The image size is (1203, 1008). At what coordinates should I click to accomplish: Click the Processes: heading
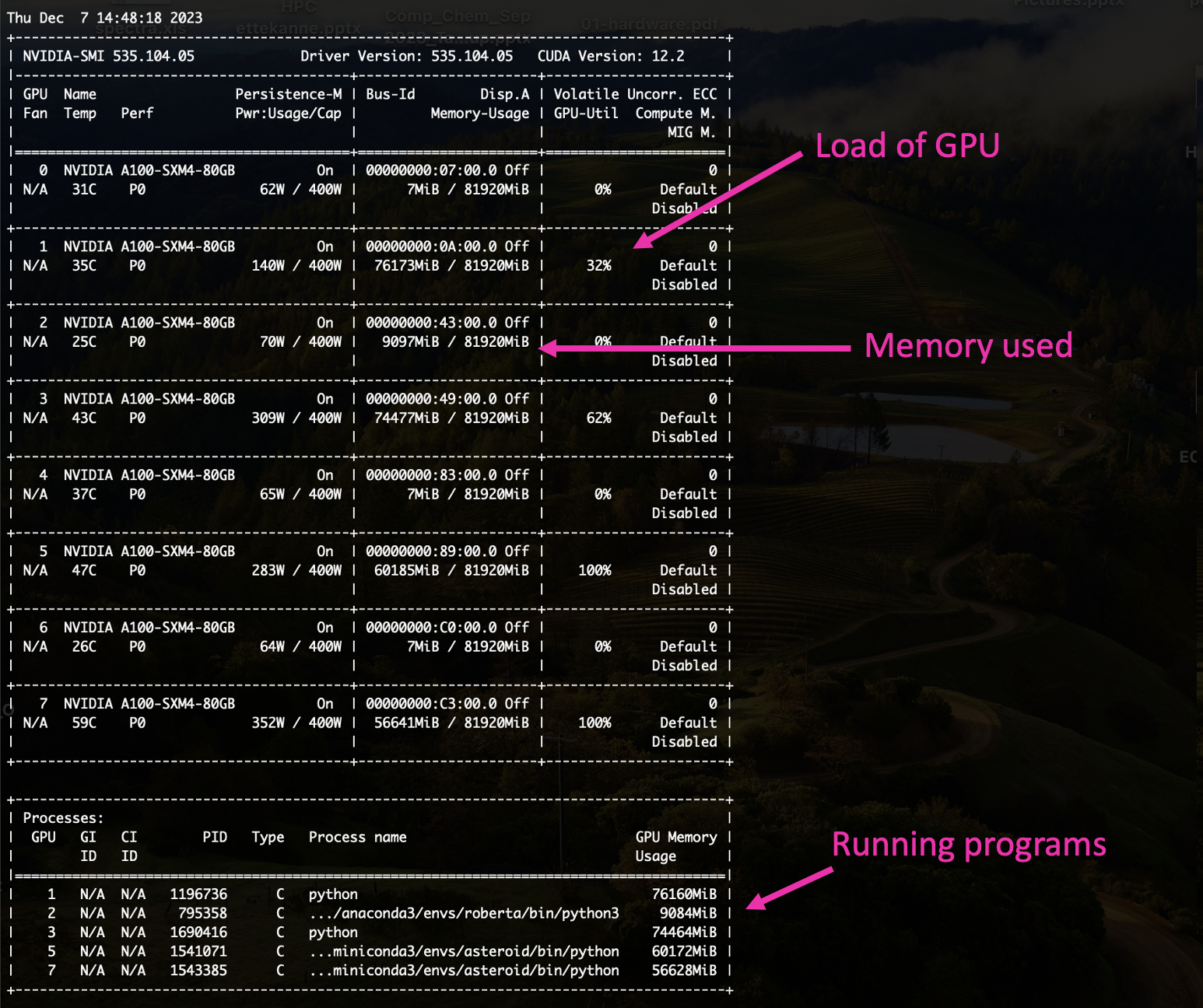pos(63,818)
